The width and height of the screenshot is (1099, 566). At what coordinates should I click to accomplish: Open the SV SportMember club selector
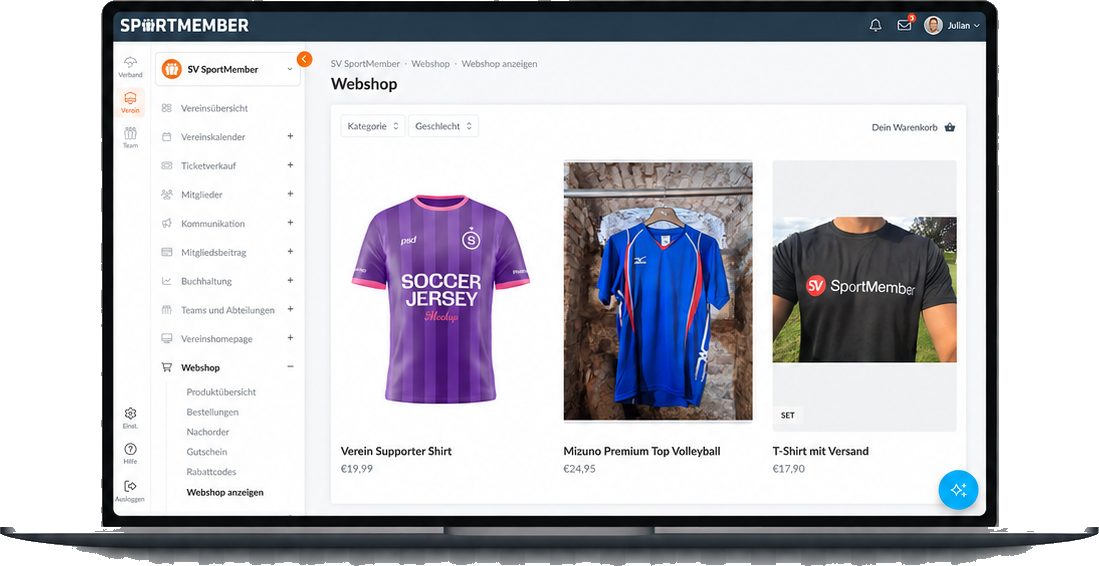(228, 69)
